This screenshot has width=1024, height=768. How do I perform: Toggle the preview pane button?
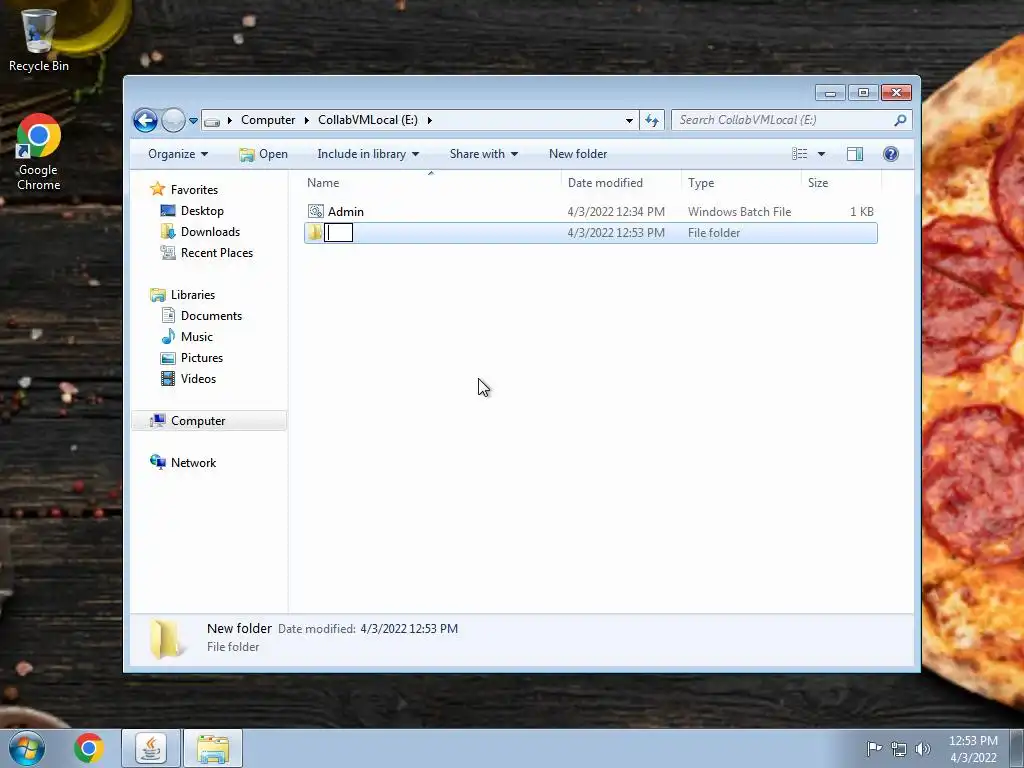click(x=855, y=154)
